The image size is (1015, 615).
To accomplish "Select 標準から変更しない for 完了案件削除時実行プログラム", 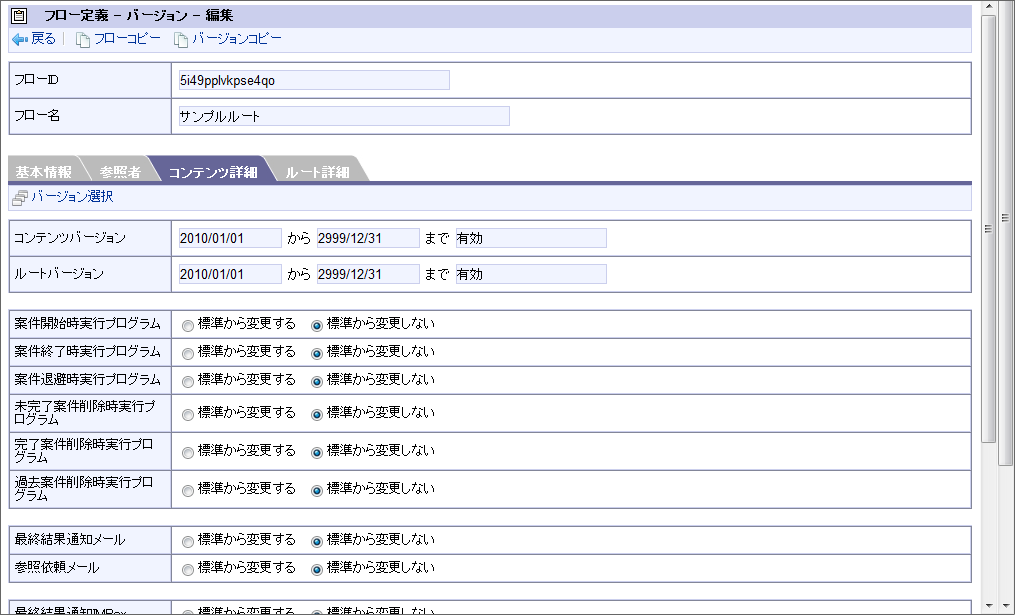I will (x=317, y=453).
